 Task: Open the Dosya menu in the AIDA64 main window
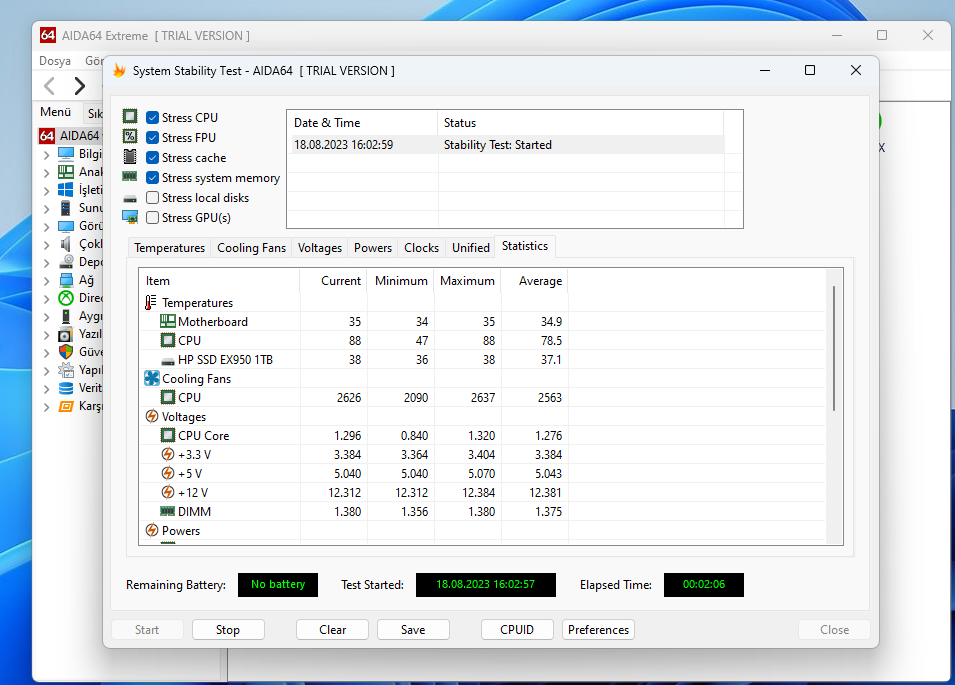(55, 61)
